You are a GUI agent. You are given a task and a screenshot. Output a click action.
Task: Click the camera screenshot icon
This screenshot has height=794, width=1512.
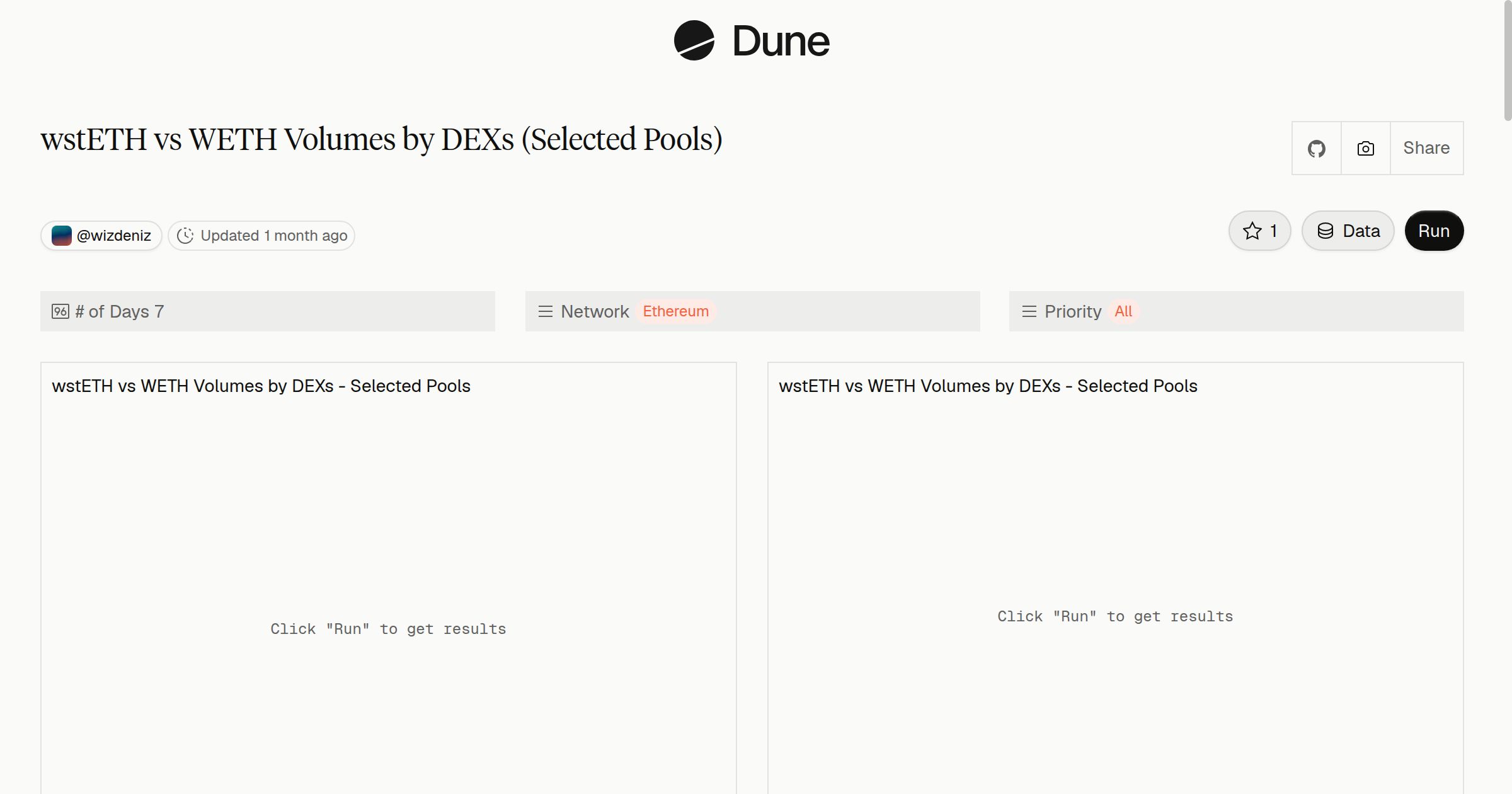click(x=1365, y=148)
